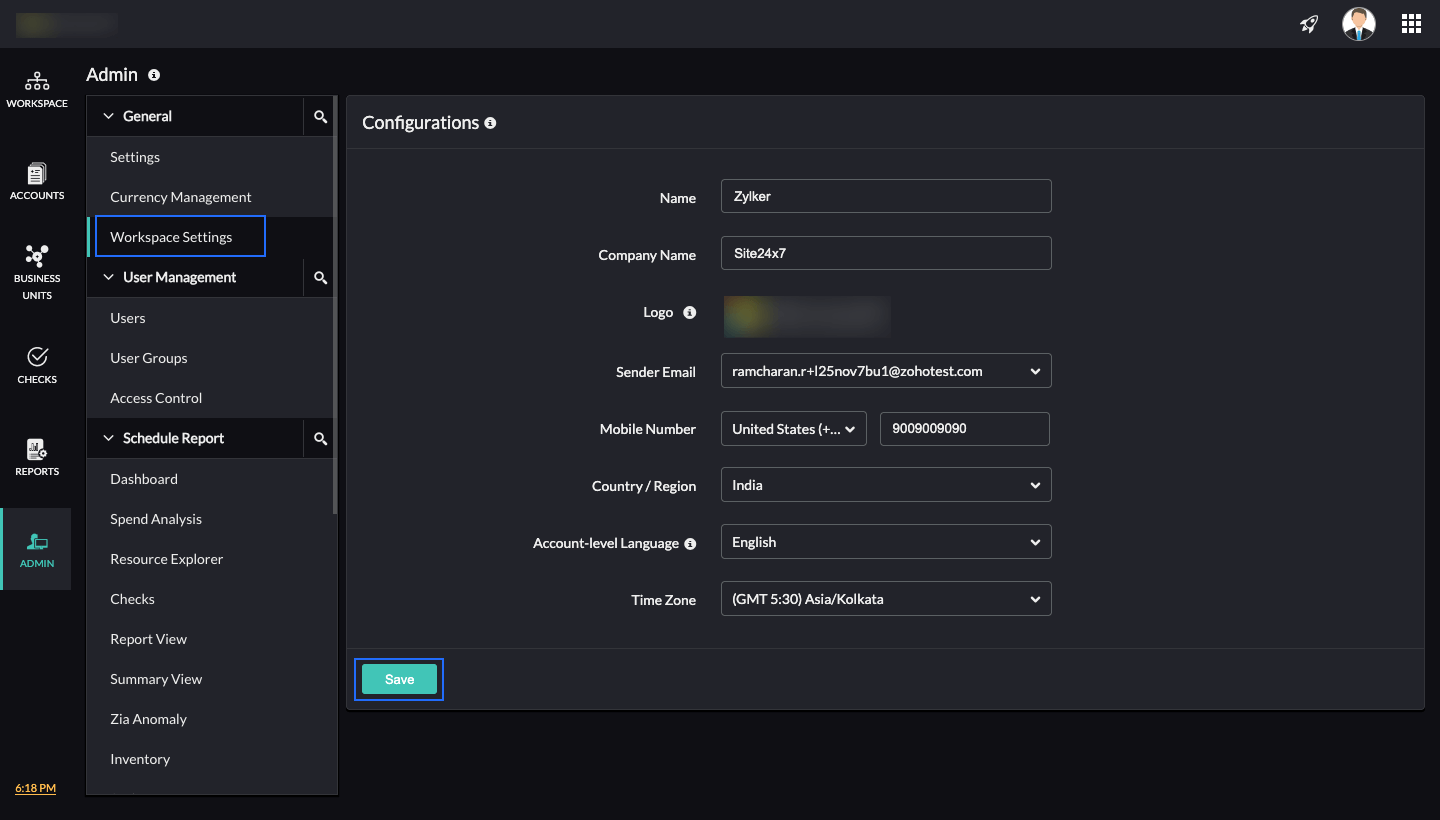Open the user profile avatar
Image resolution: width=1440 pixels, height=820 pixels.
pos(1358,24)
